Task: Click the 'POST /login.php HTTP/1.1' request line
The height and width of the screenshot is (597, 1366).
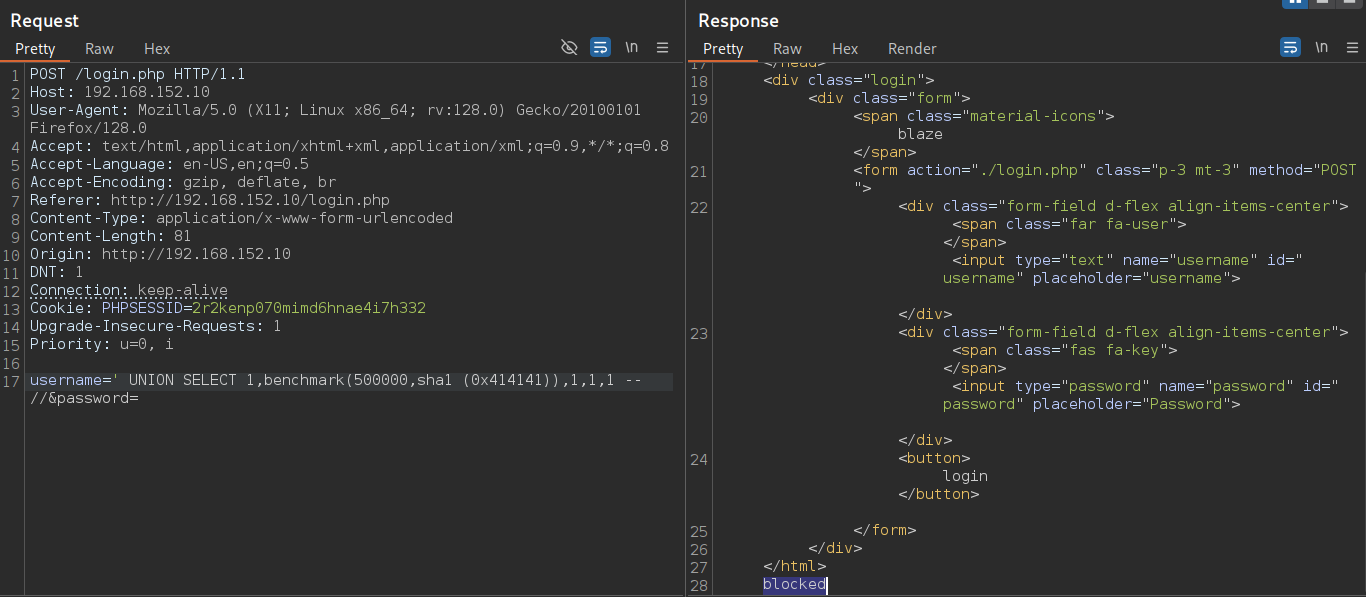Action: [x=137, y=74]
